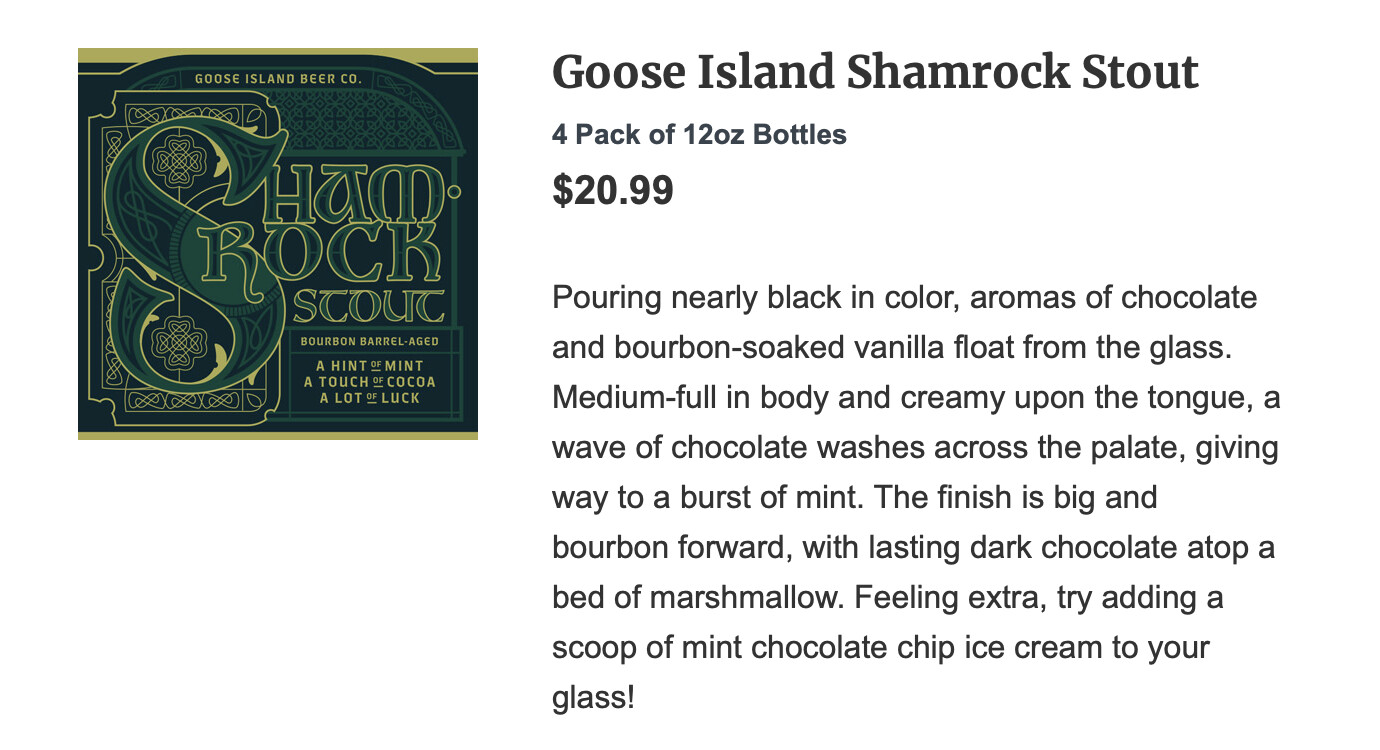Click the description line starting 'Pouring nearly black'
This screenshot has height=750, width=1380.
[x=904, y=298]
